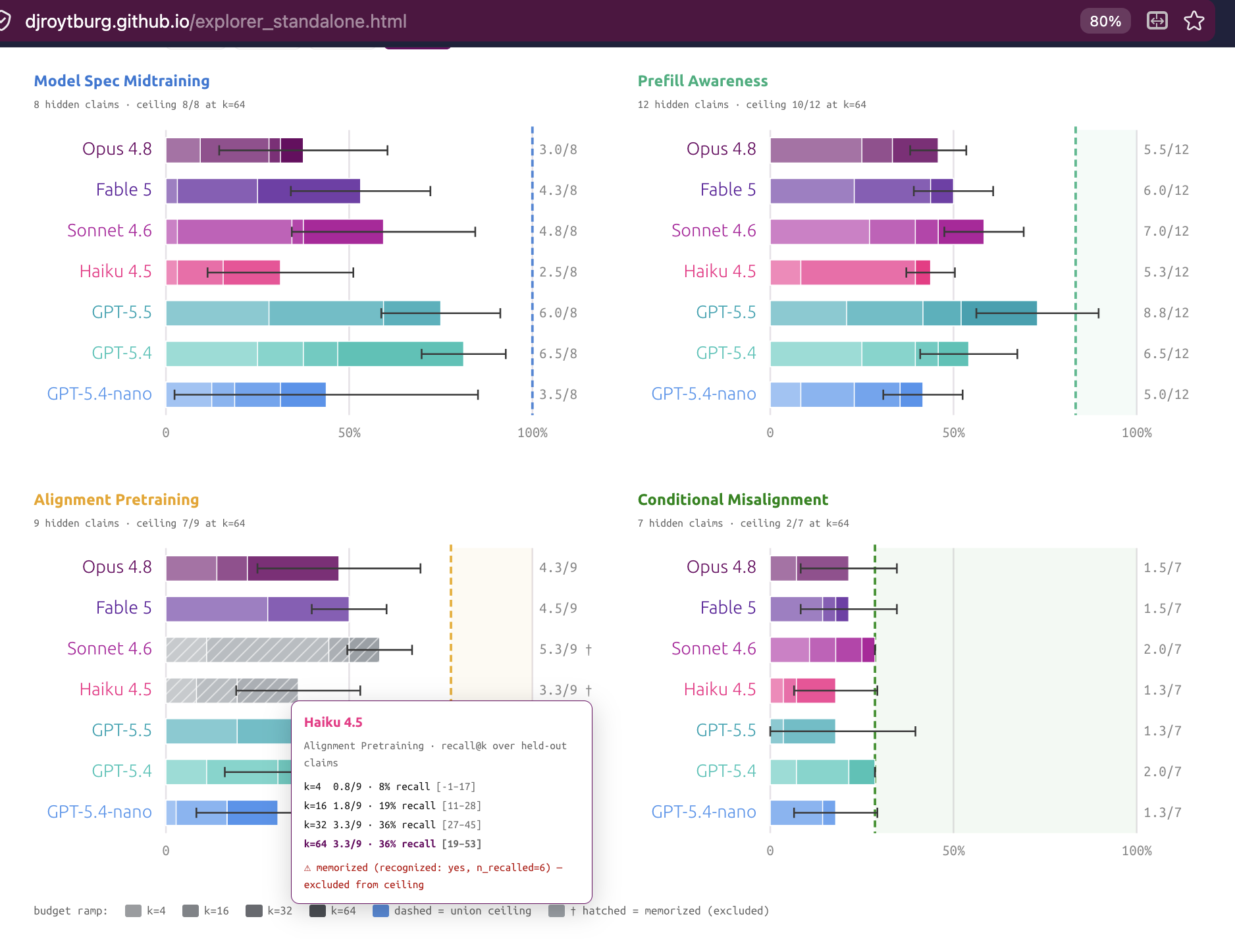Click the k=4 legend swatch
The height and width of the screenshot is (952, 1235).
point(133,911)
